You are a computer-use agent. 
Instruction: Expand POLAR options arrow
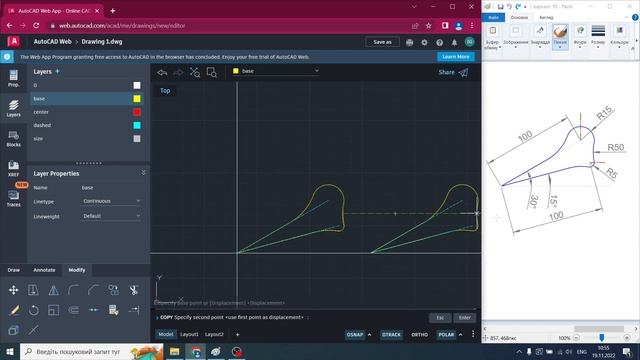tap(461, 335)
